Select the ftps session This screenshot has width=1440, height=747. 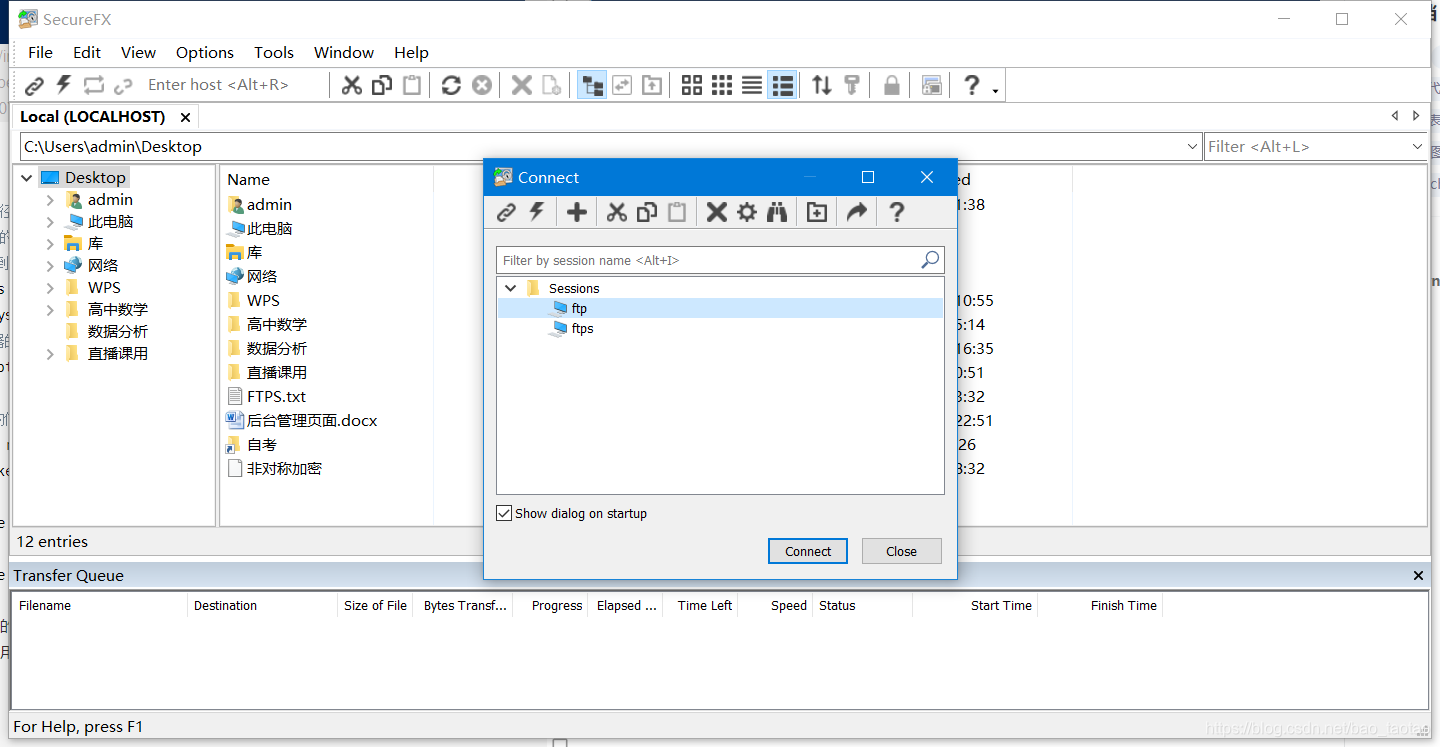(582, 328)
